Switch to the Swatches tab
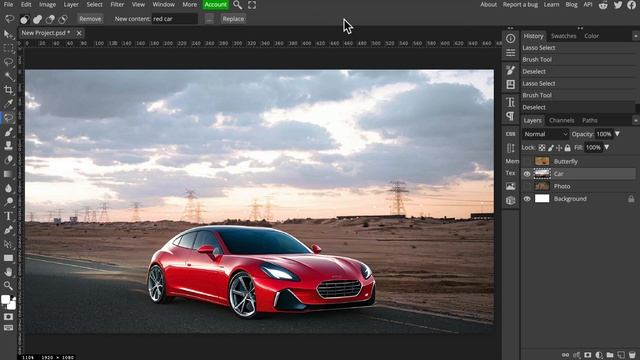 point(564,36)
